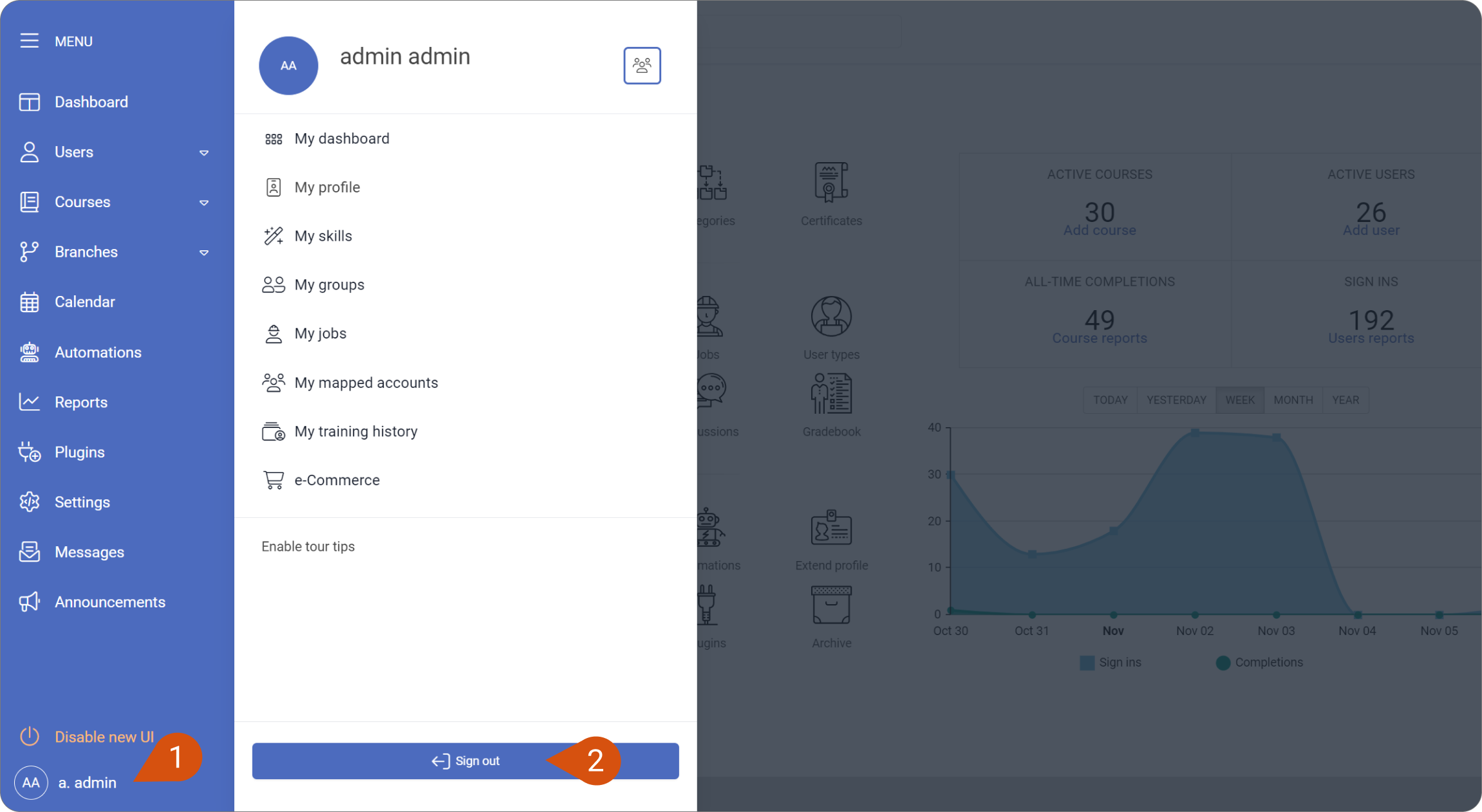Open the Plugins section
The image size is (1482, 812).
point(79,451)
